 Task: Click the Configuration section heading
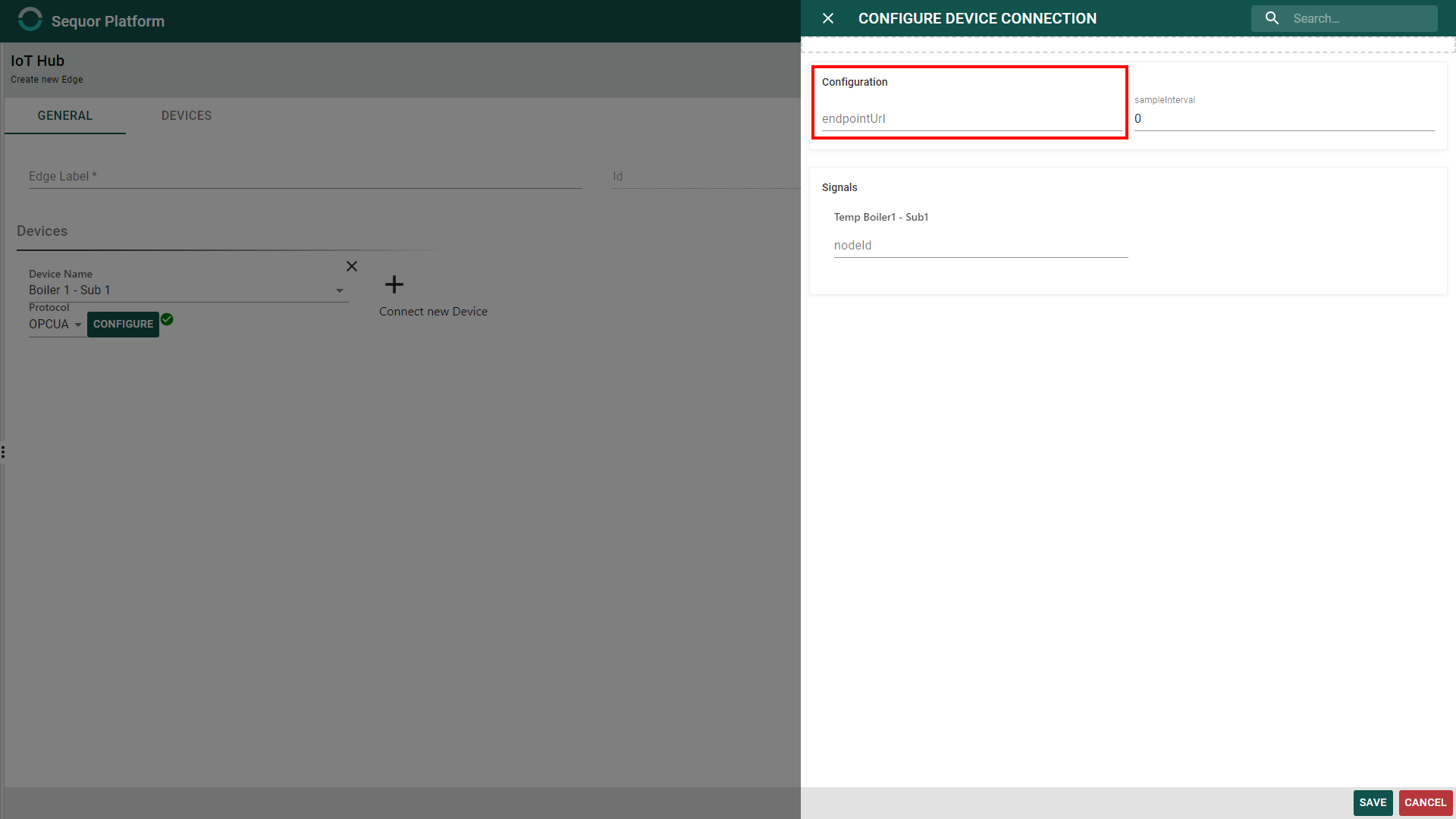(855, 83)
